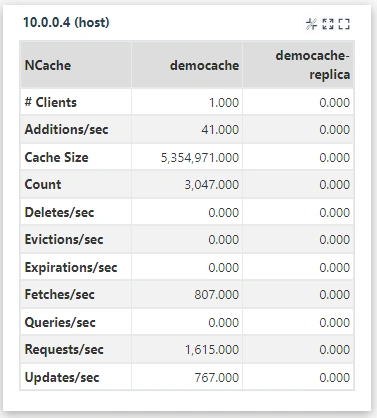Image resolution: width=377 pixels, height=418 pixels.
Task: Click the Fetches/sec value 807.000
Action: pyautogui.click(x=217, y=295)
